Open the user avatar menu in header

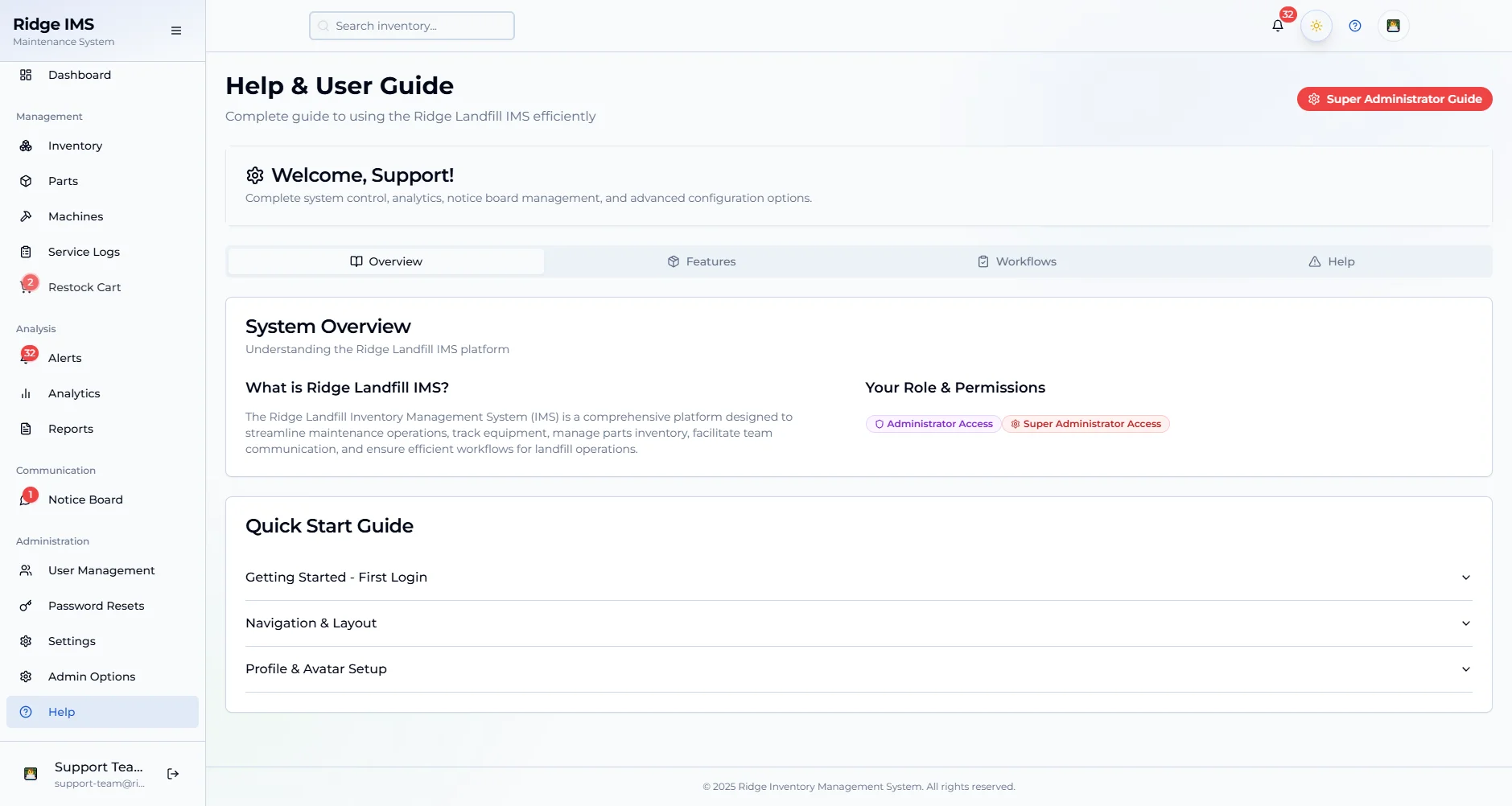(1393, 26)
